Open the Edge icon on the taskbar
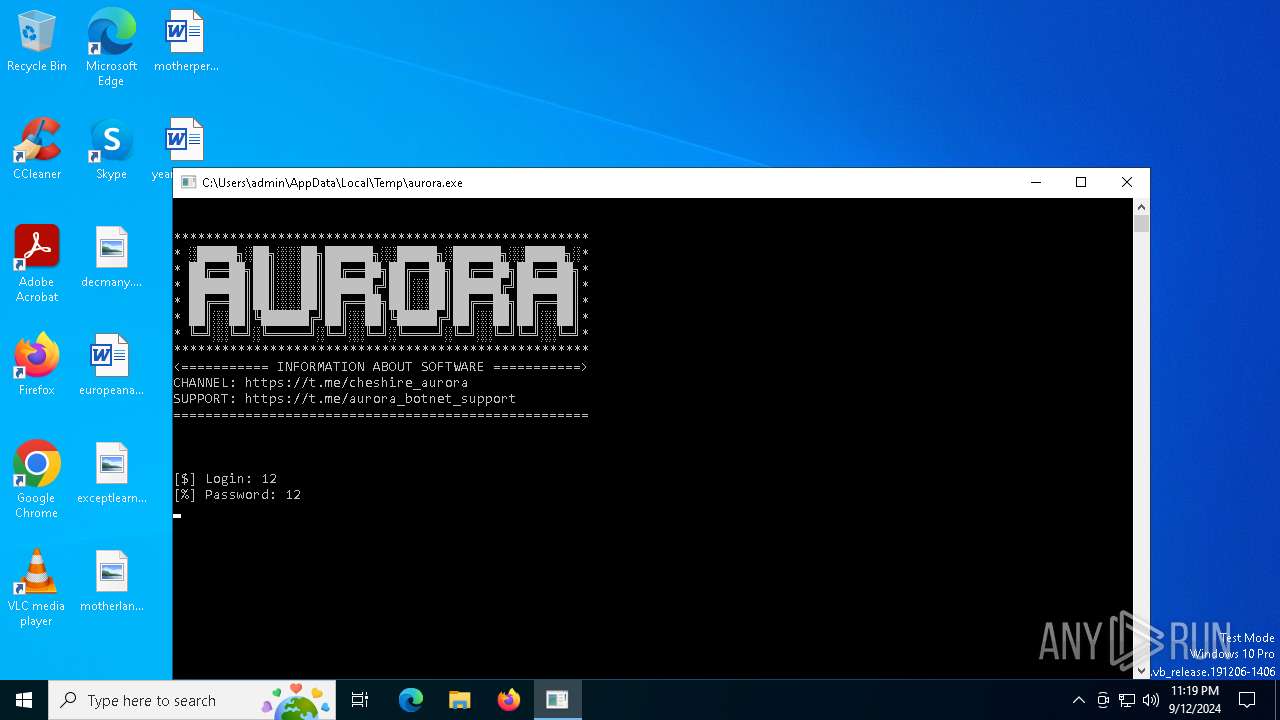The image size is (1280, 720). (x=411, y=700)
